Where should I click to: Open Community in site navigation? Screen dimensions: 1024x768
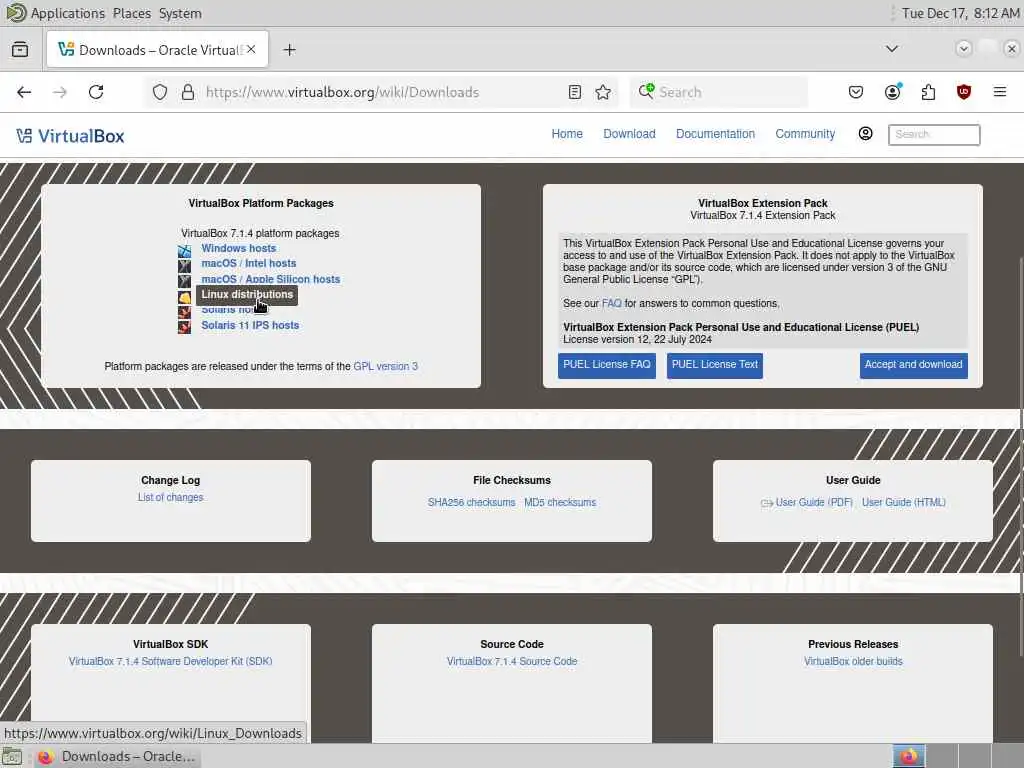coord(805,134)
